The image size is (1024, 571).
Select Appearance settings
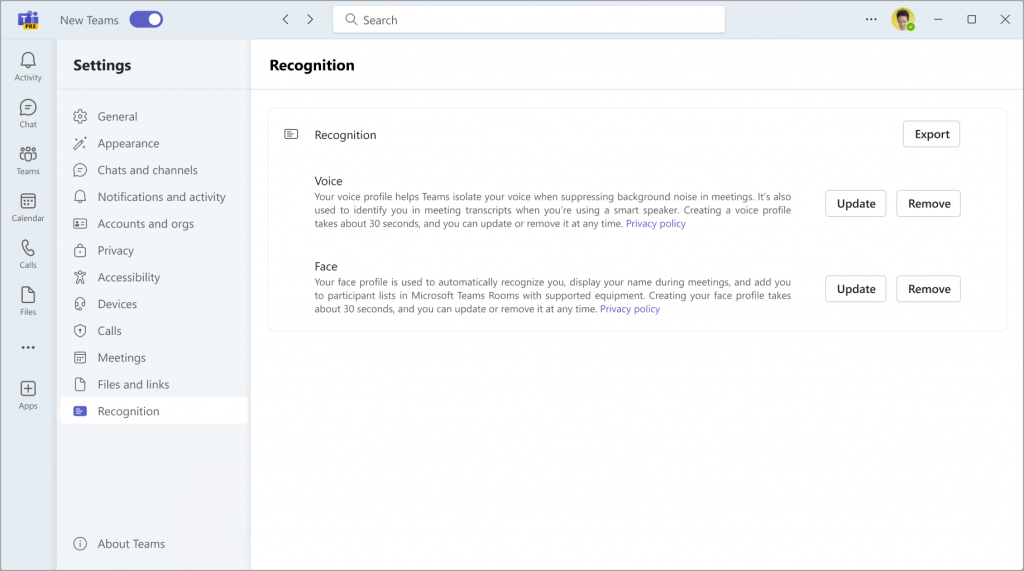153,143
